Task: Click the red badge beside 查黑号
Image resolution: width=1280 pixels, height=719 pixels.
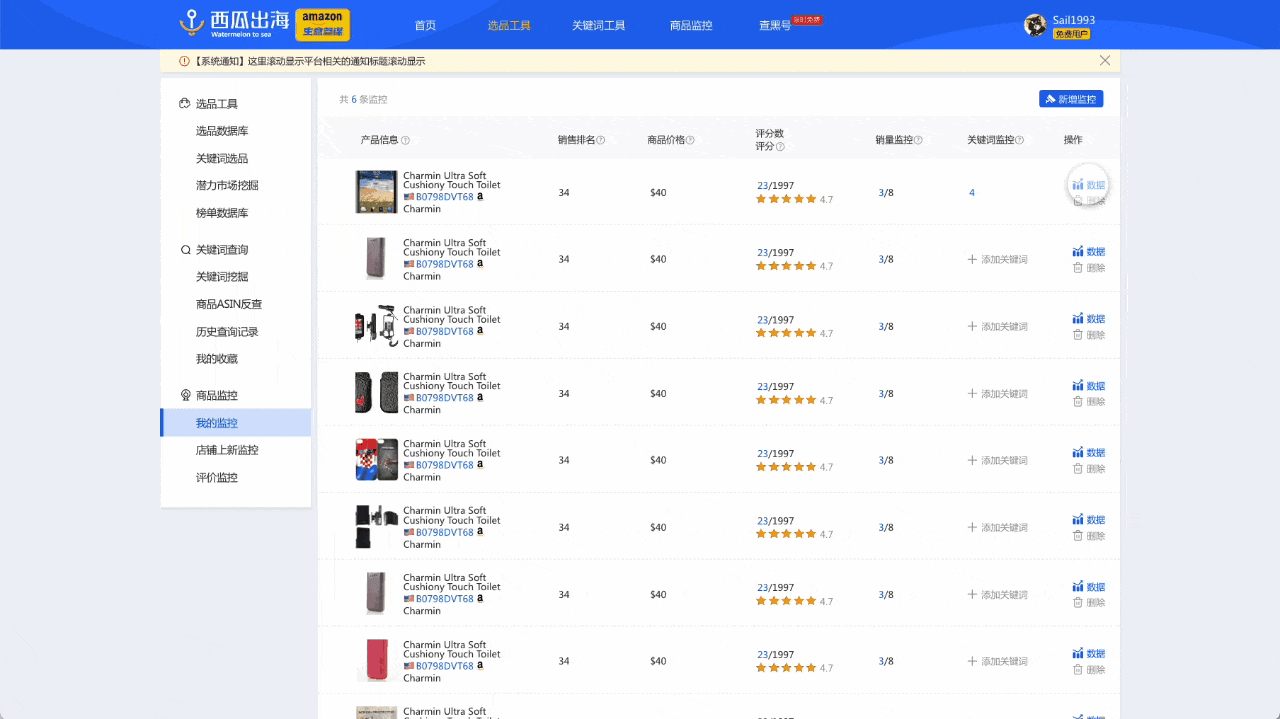Action: (807, 19)
